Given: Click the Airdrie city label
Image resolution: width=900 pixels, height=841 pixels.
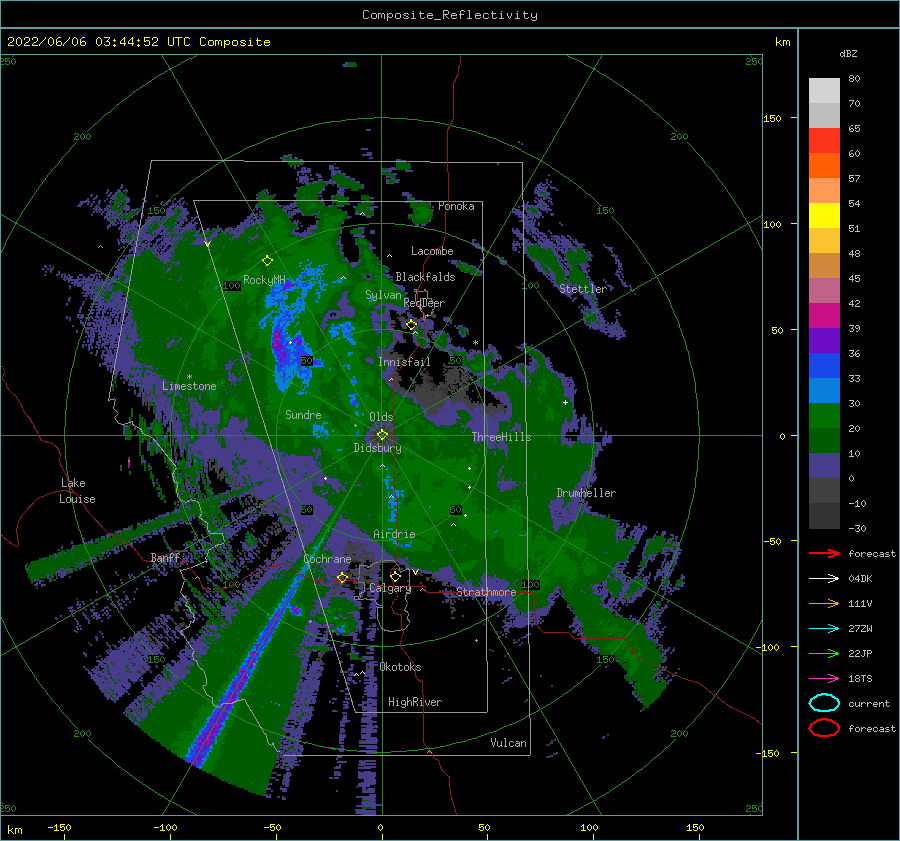Looking at the screenshot, I should [394, 534].
